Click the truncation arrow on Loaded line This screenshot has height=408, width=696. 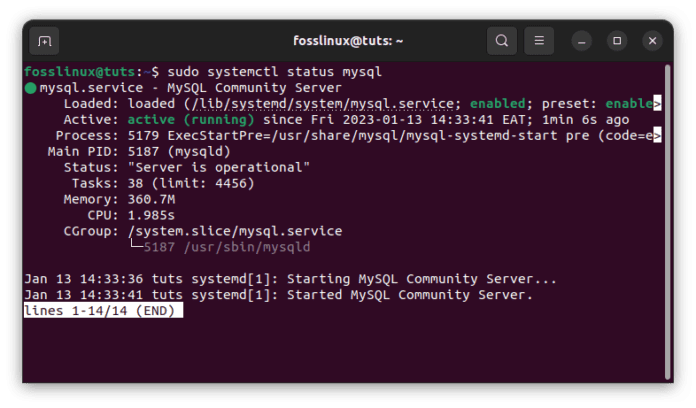pos(657,104)
